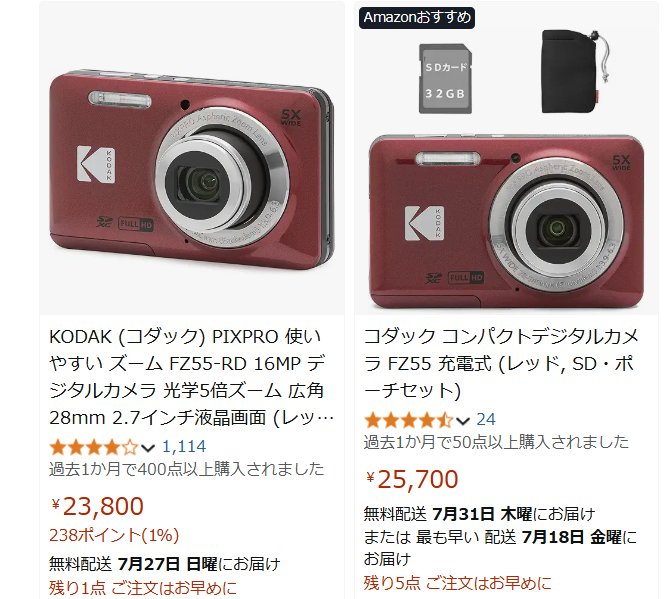Screen dimensions: 667x599
Task: Click the black pouch picture in image
Action: click(x=574, y=71)
